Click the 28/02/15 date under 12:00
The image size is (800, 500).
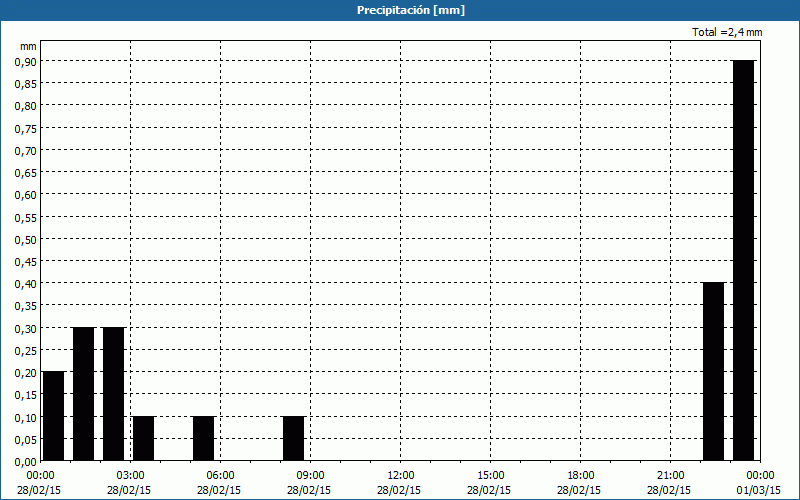click(x=399, y=490)
